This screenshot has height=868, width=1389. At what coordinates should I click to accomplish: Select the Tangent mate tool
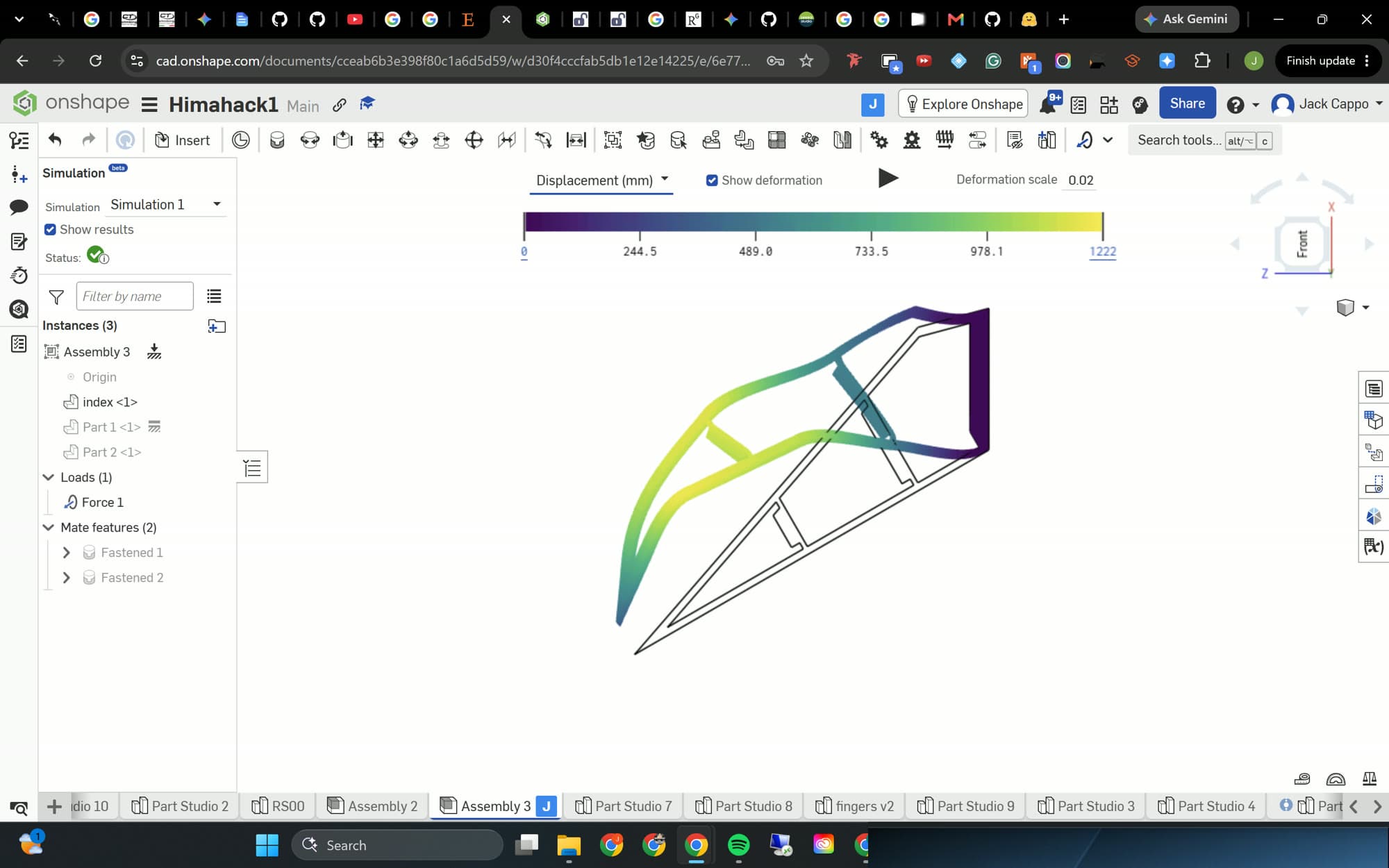tap(543, 140)
